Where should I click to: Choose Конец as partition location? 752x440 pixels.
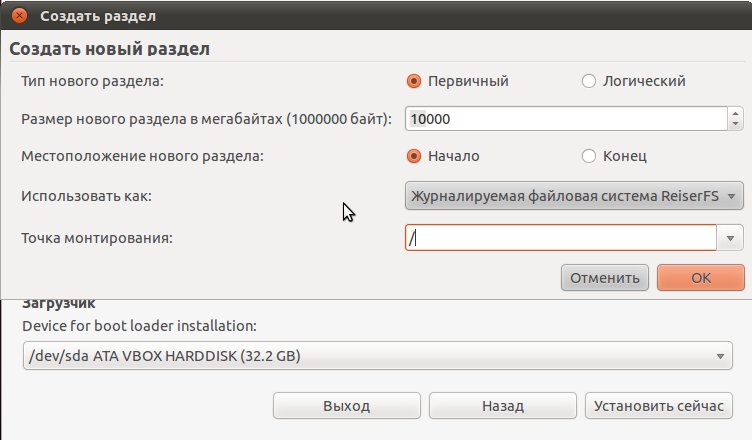[588, 156]
